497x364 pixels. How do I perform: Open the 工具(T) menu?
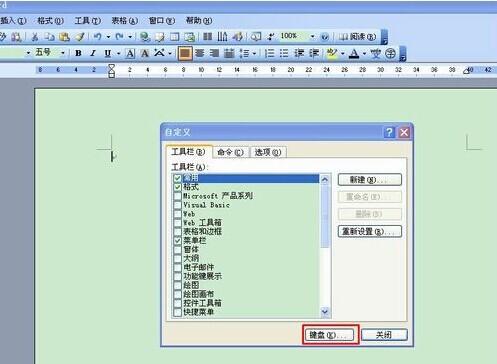point(87,21)
